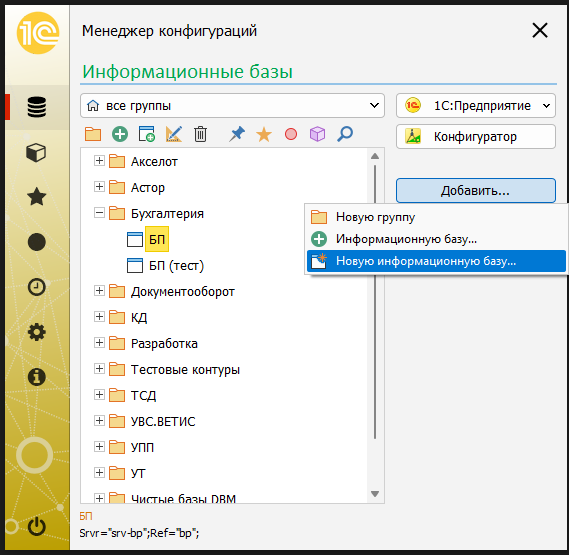
Task: Click the red circle toolbar icon
Action: point(291,134)
